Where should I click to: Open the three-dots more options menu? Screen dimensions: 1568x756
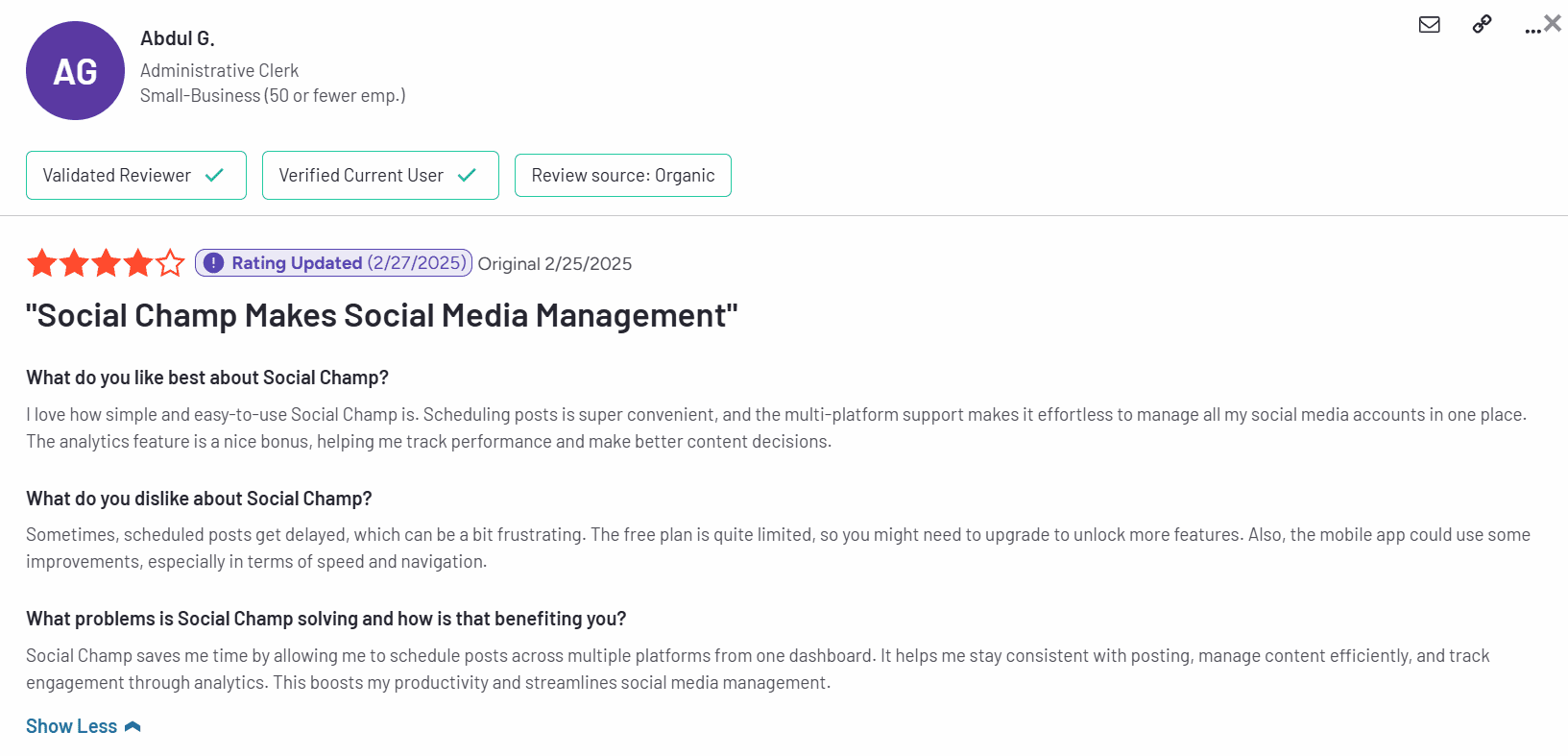(1532, 30)
